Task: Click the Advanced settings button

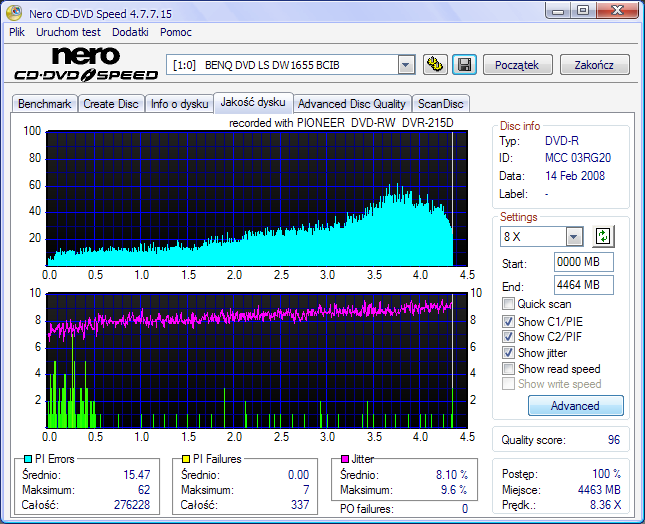Action: point(575,406)
